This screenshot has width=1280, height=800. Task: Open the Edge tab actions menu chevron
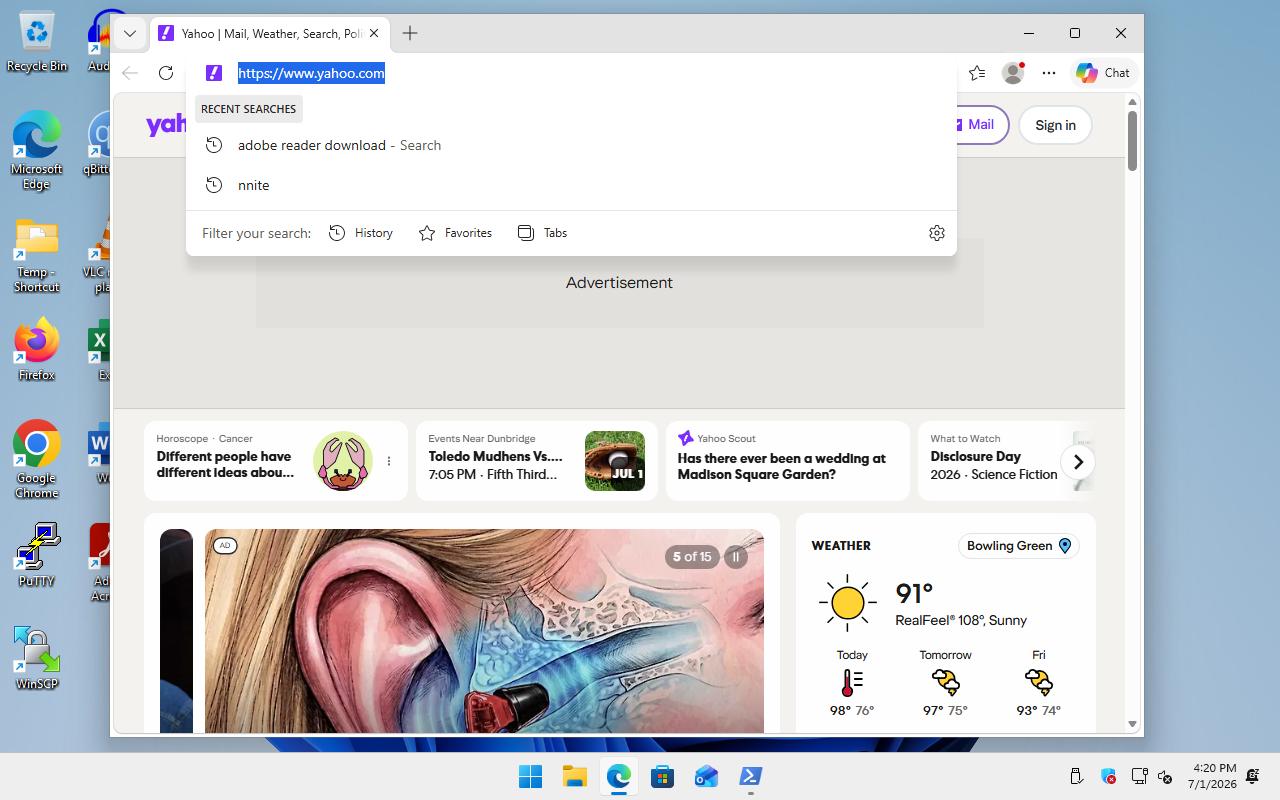click(x=130, y=33)
